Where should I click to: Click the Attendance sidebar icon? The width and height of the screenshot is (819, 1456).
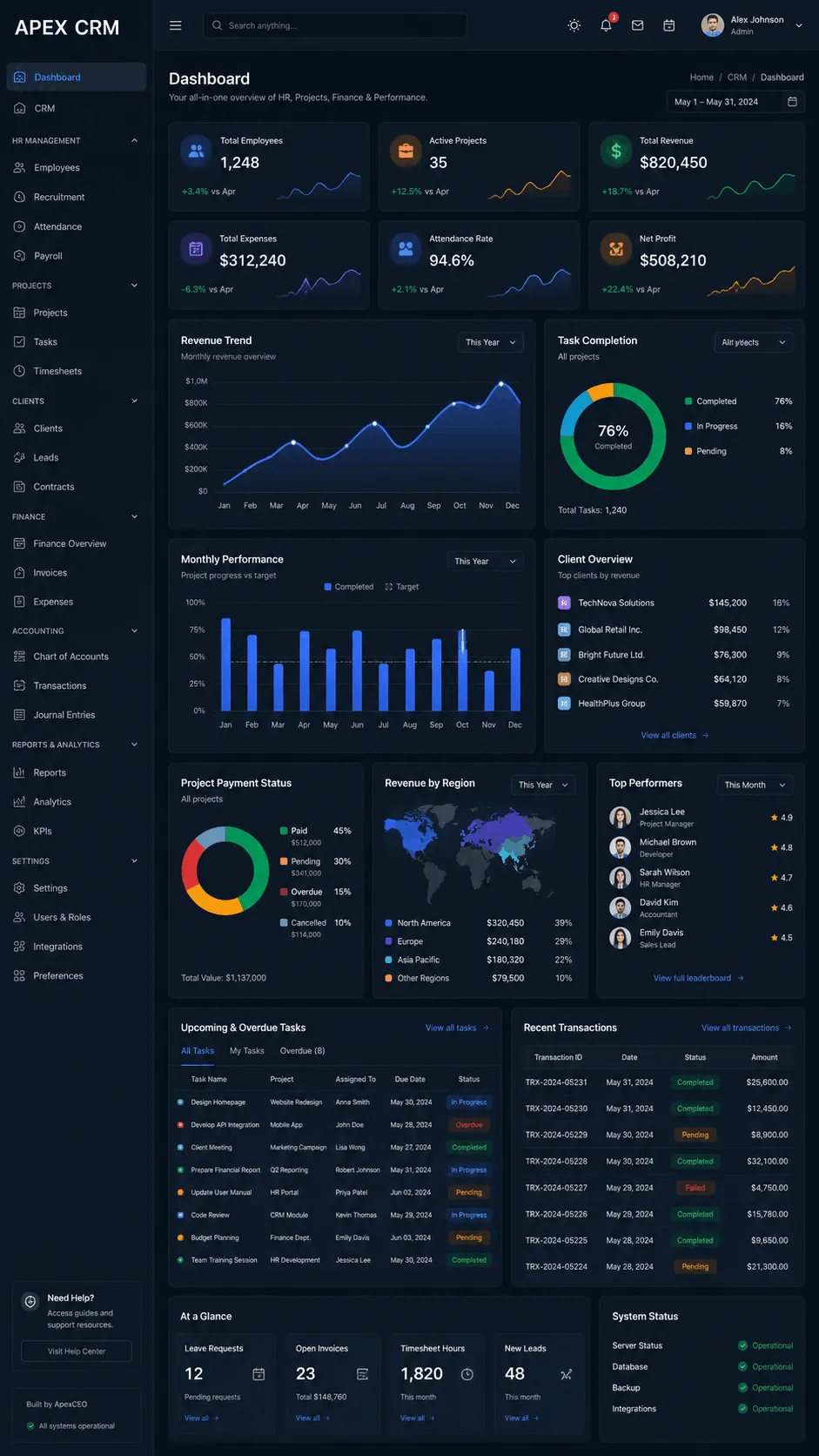click(19, 226)
